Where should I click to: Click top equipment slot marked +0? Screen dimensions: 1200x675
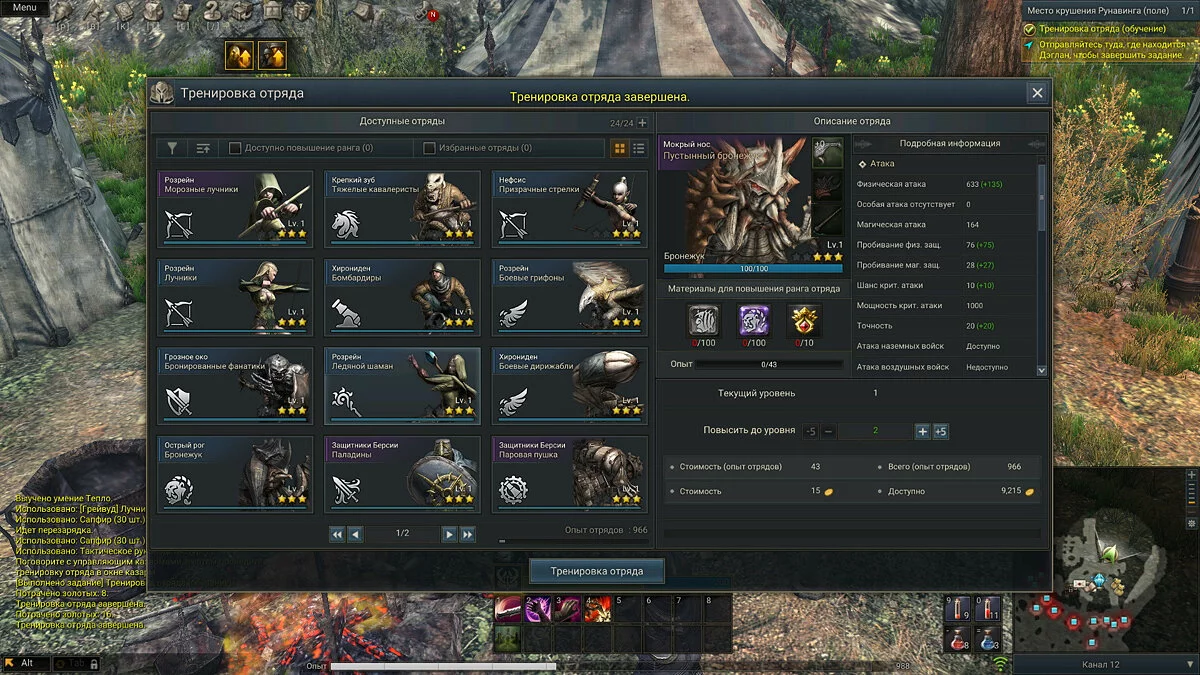click(x=827, y=153)
